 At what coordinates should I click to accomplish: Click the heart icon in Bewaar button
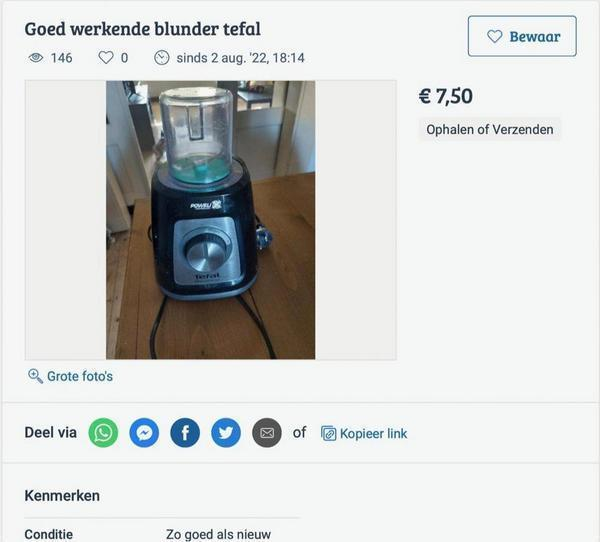[494, 36]
